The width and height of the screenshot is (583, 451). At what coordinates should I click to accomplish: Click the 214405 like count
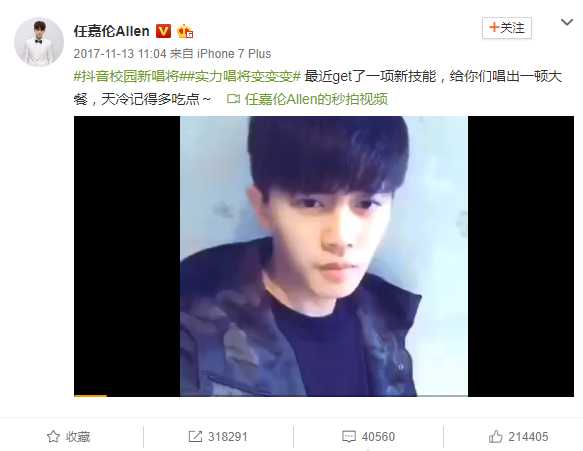528,436
